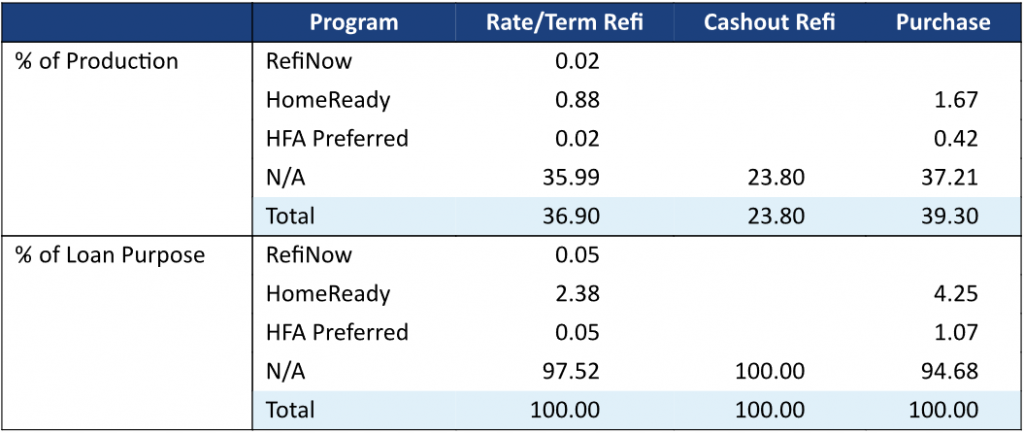1024x433 pixels.
Task: Select the 35.99 N/A Rate/Term value
Action: tap(571, 177)
